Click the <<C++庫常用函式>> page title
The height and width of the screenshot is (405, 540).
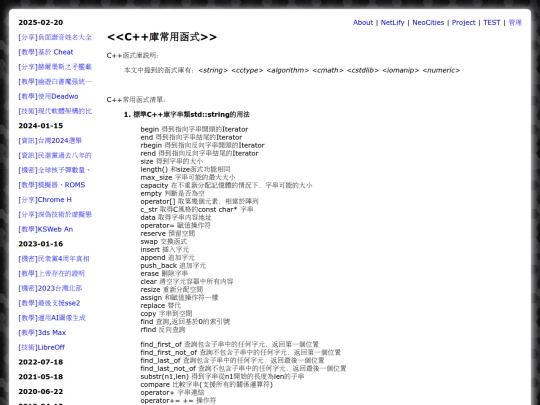[x=162, y=37]
